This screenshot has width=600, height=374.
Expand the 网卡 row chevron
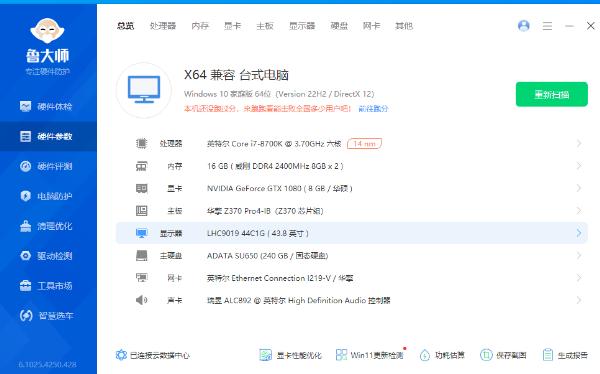579,278
